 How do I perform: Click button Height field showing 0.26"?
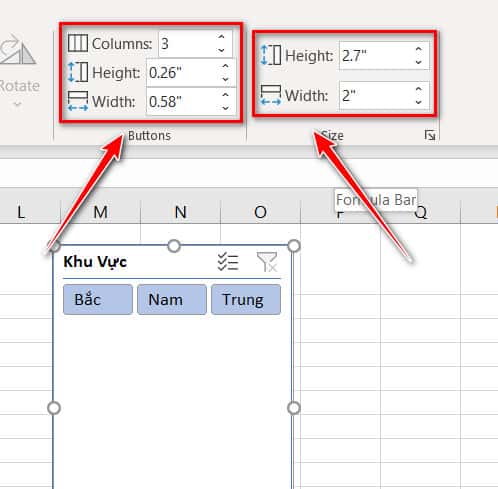coord(191,72)
